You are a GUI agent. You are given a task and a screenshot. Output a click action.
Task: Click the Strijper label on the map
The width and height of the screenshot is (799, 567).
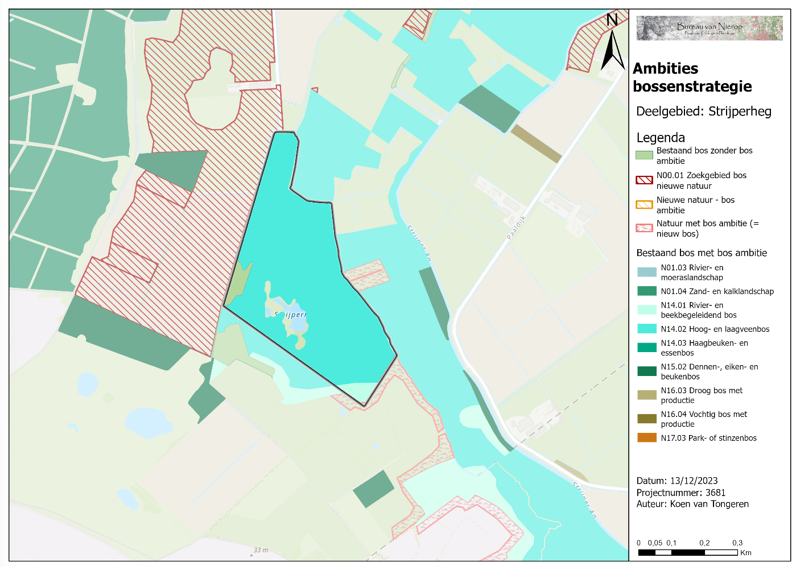tap(290, 314)
